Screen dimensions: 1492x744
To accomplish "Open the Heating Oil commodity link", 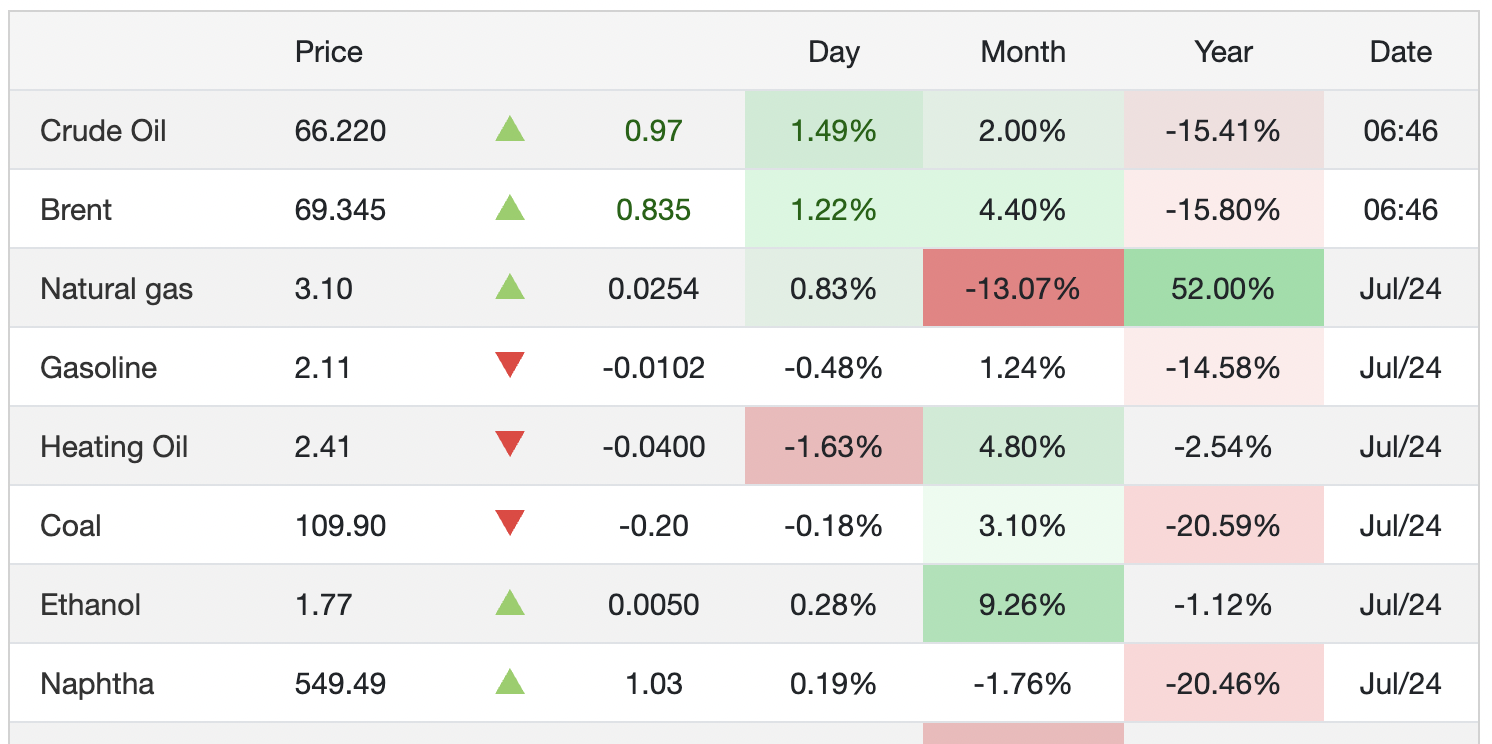I will tap(114, 447).
